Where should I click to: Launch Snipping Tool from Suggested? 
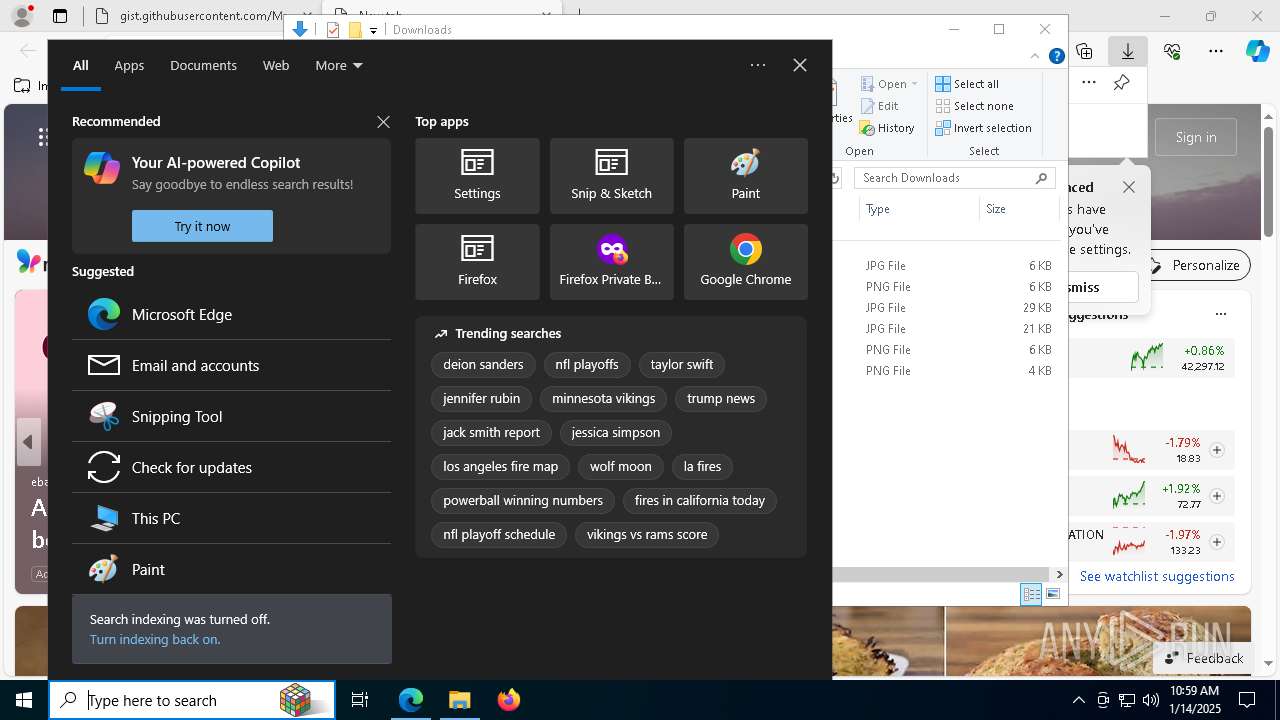click(231, 416)
